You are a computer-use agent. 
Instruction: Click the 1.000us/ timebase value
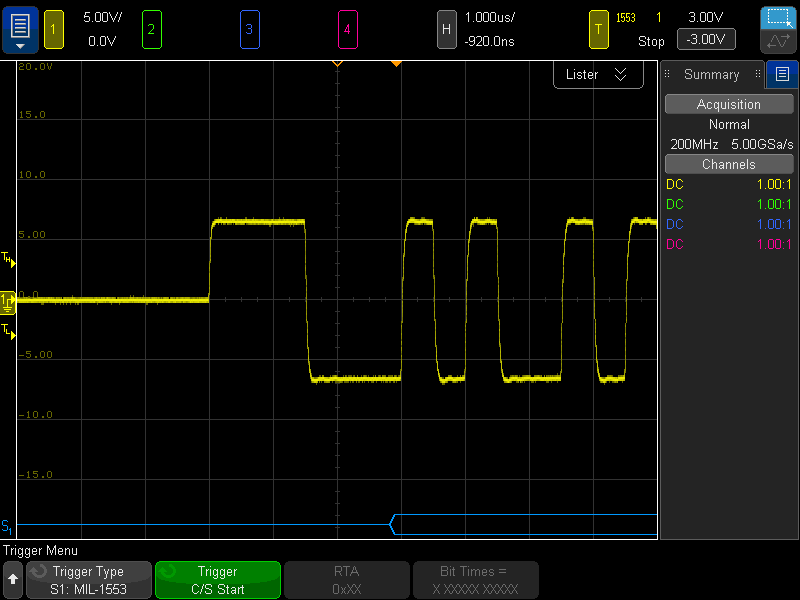point(490,17)
